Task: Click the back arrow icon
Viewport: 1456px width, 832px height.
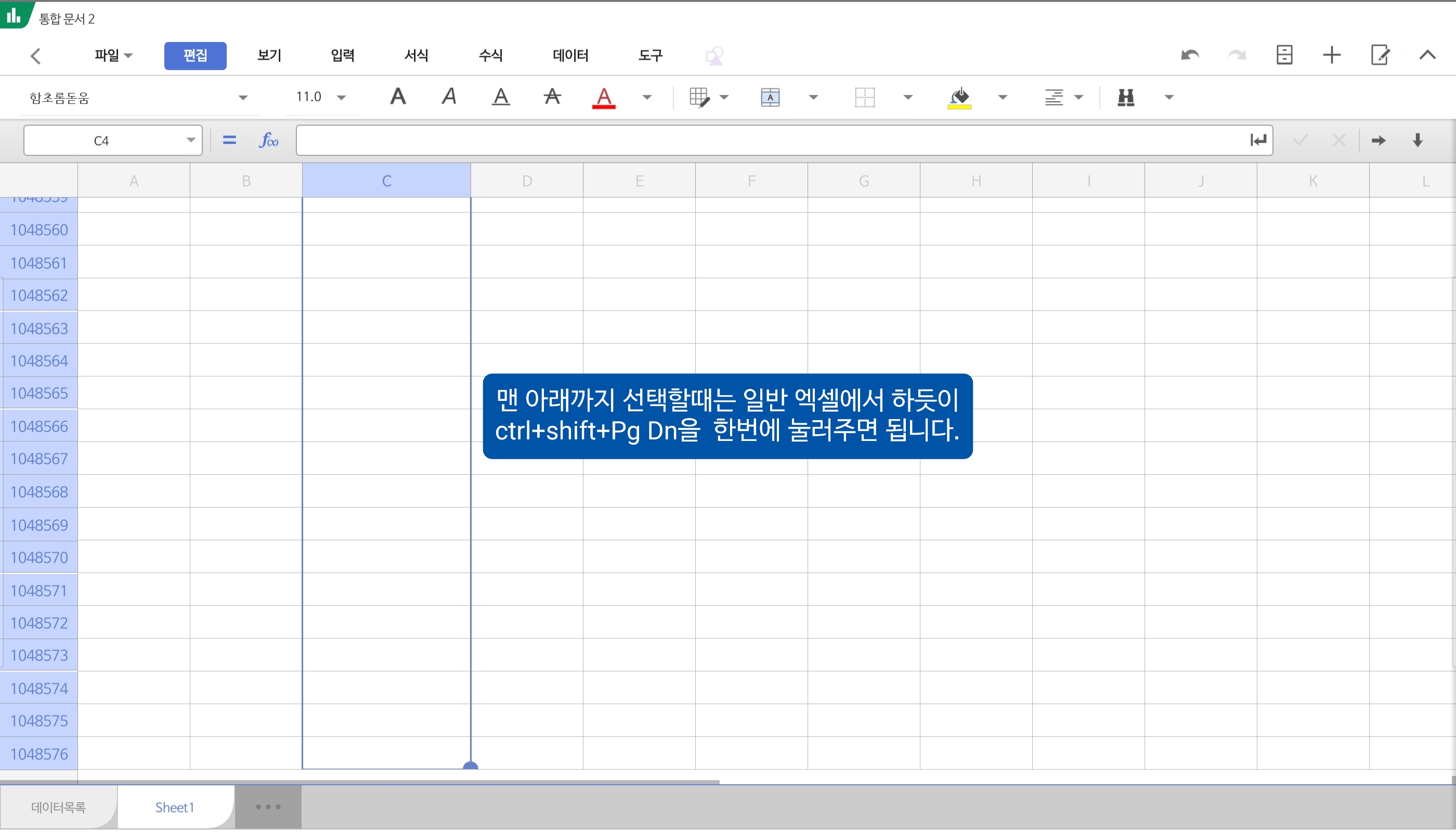Action: click(x=36, y=56)
